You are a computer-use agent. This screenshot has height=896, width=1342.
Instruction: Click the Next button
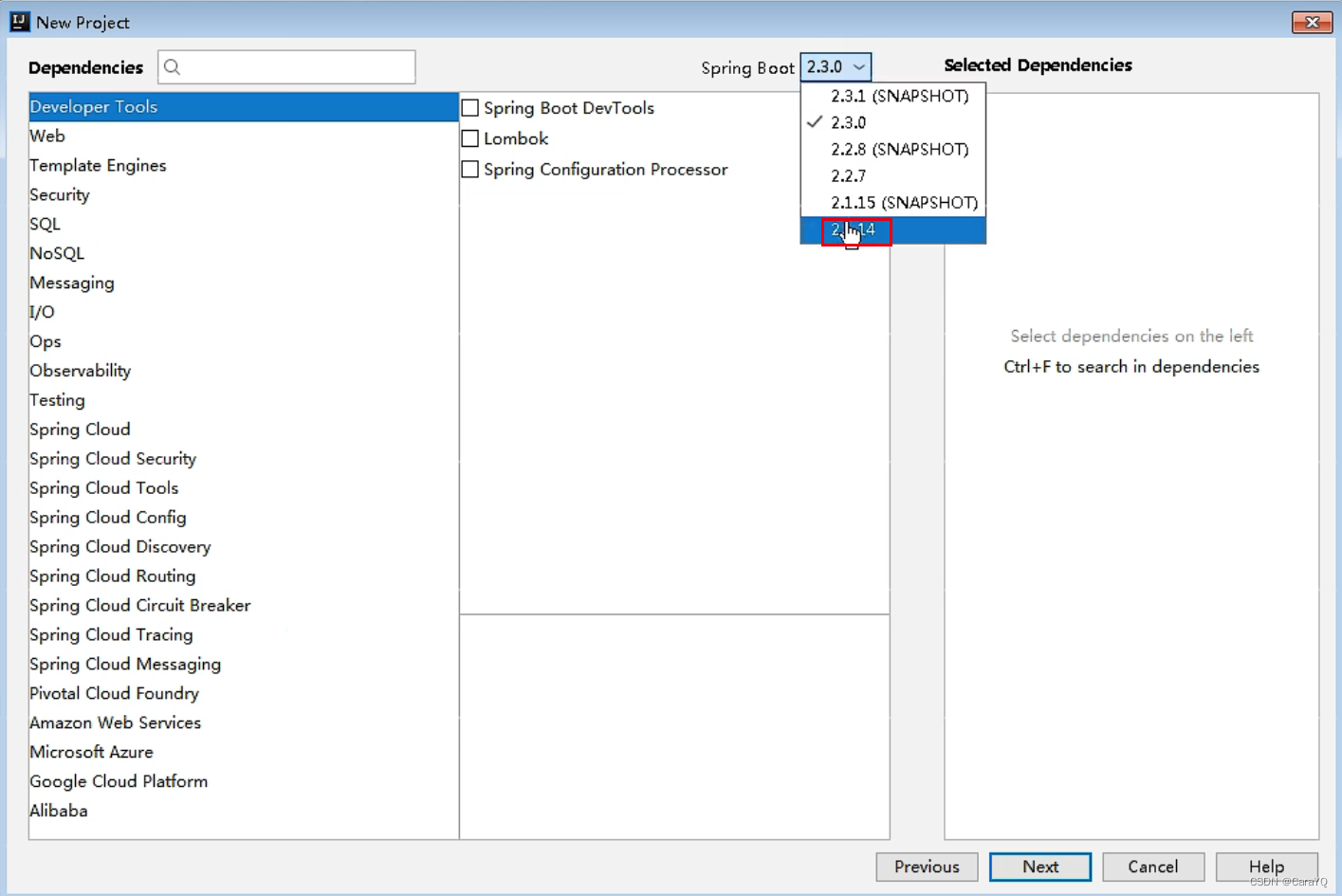point(1040,867)
